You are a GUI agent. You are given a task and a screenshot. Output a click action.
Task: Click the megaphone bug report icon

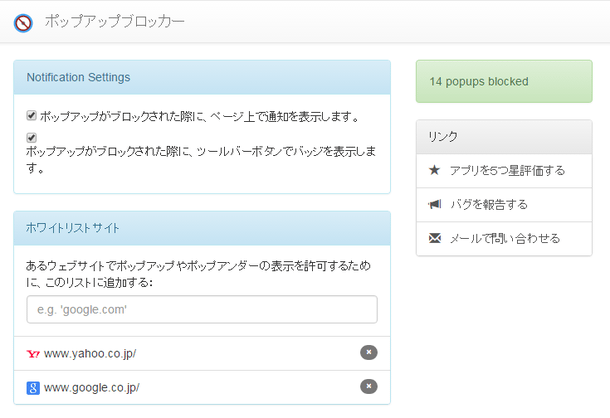[435, 204]
